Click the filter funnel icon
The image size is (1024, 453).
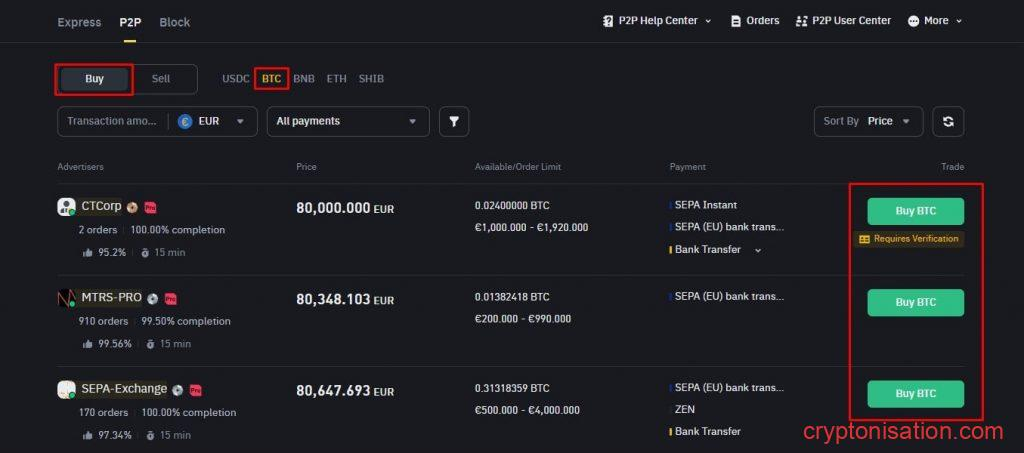(x=453, y=121)
